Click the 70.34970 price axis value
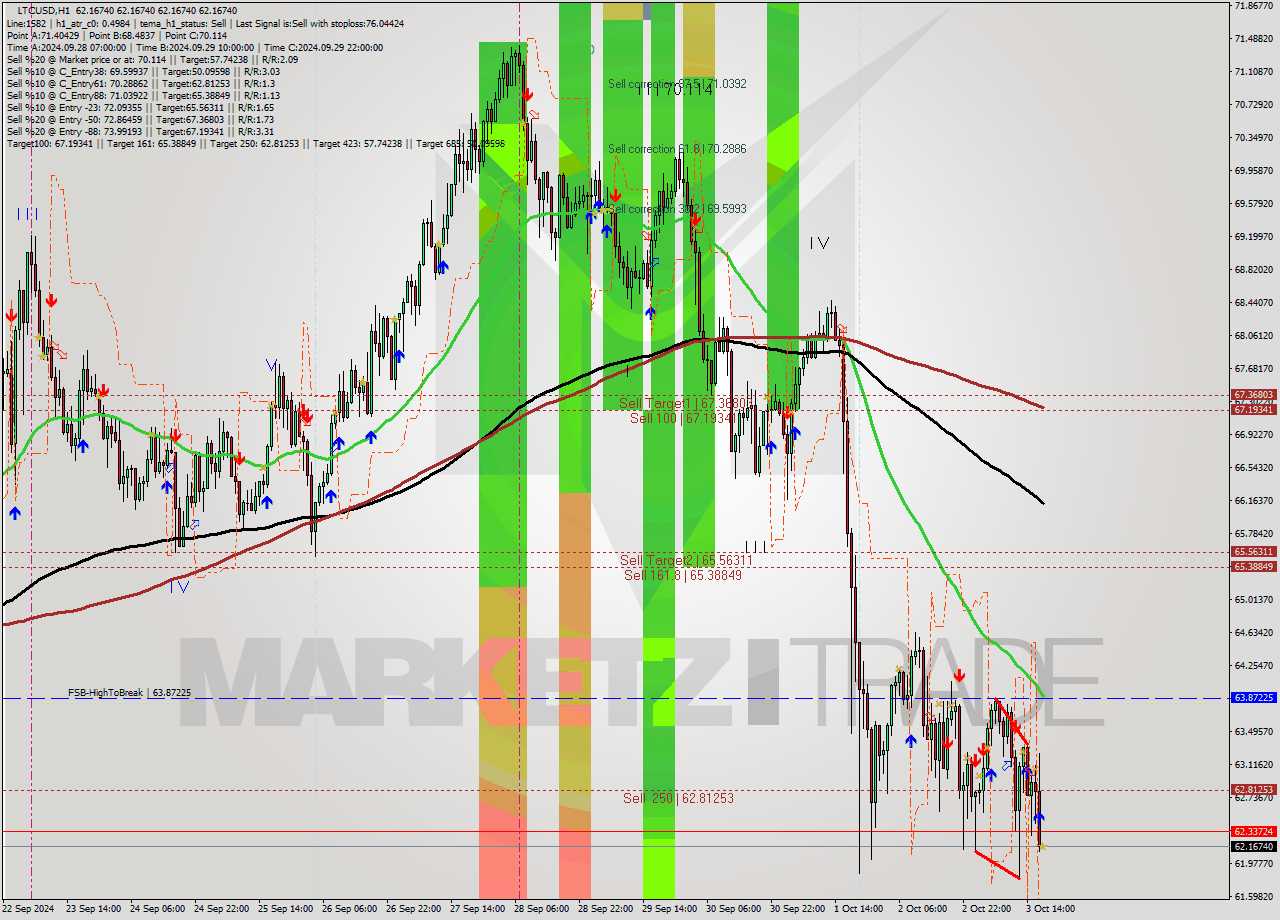The height and width of the screenshot is (920, 1280). (1253, 137)
